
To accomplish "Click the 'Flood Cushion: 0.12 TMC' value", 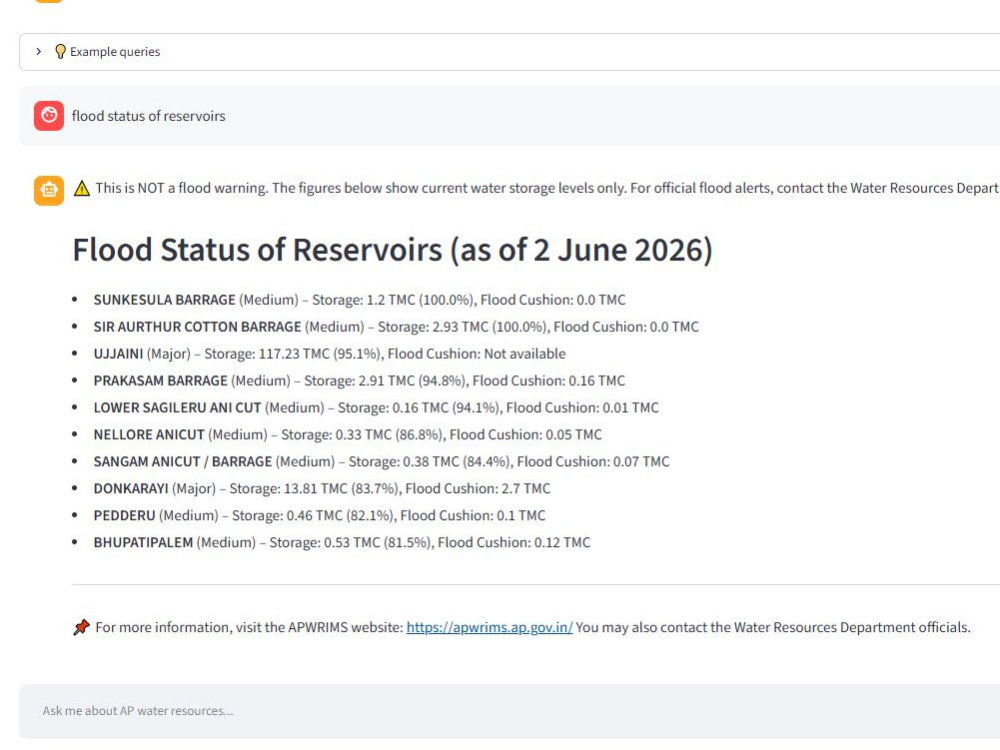I will 514,543.
